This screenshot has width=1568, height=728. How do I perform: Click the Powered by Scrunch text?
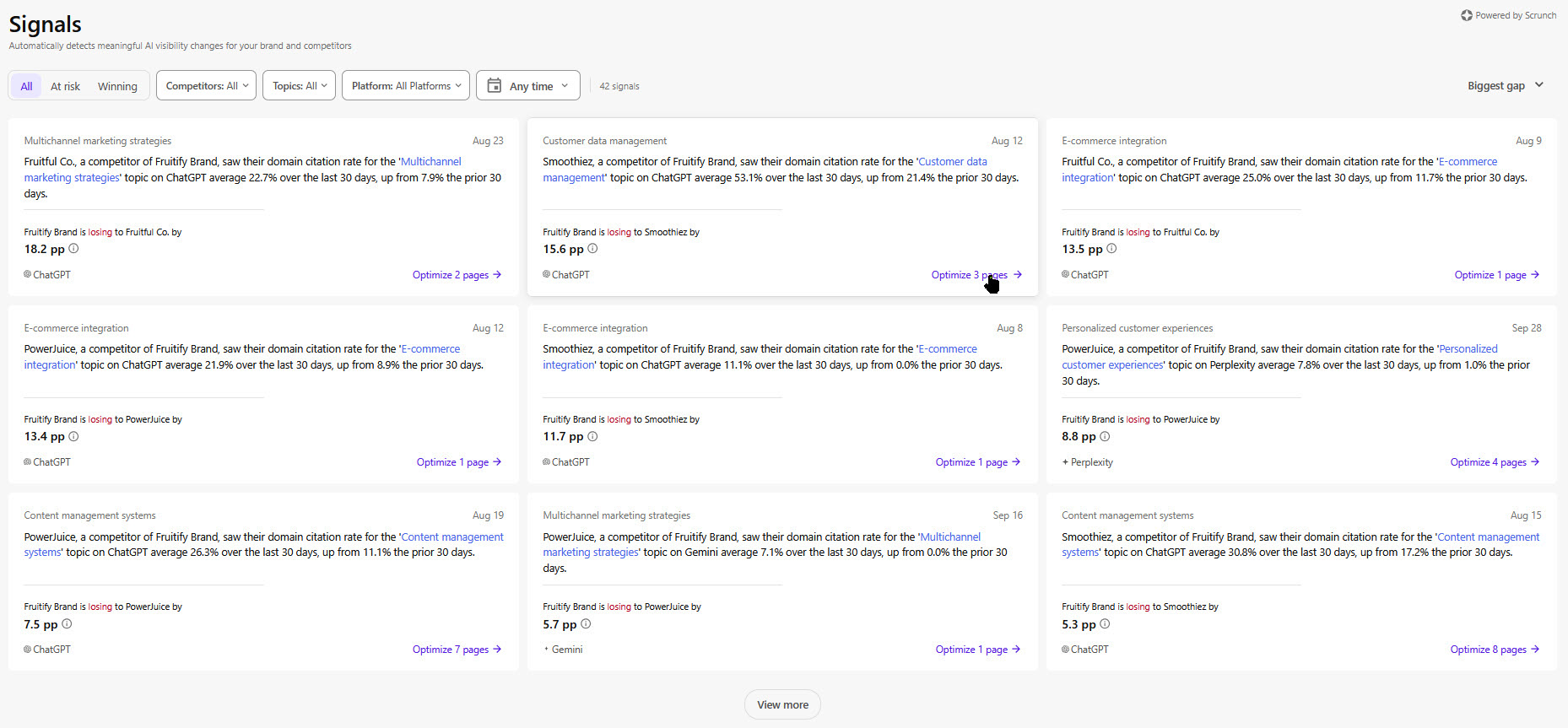pyautogui.click(x=1516, y=15)
